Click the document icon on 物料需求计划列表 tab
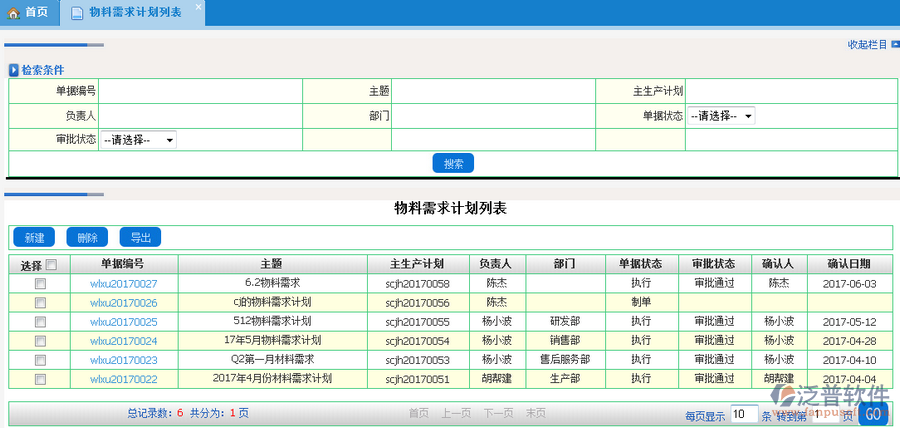This screenshot has height=428, width=900. [77, 13]
